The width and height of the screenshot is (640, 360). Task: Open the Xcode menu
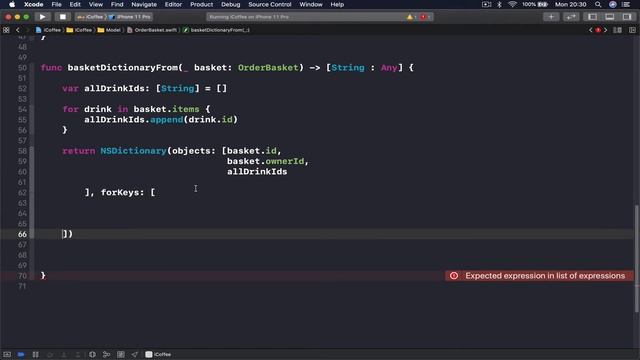(33, 4)
